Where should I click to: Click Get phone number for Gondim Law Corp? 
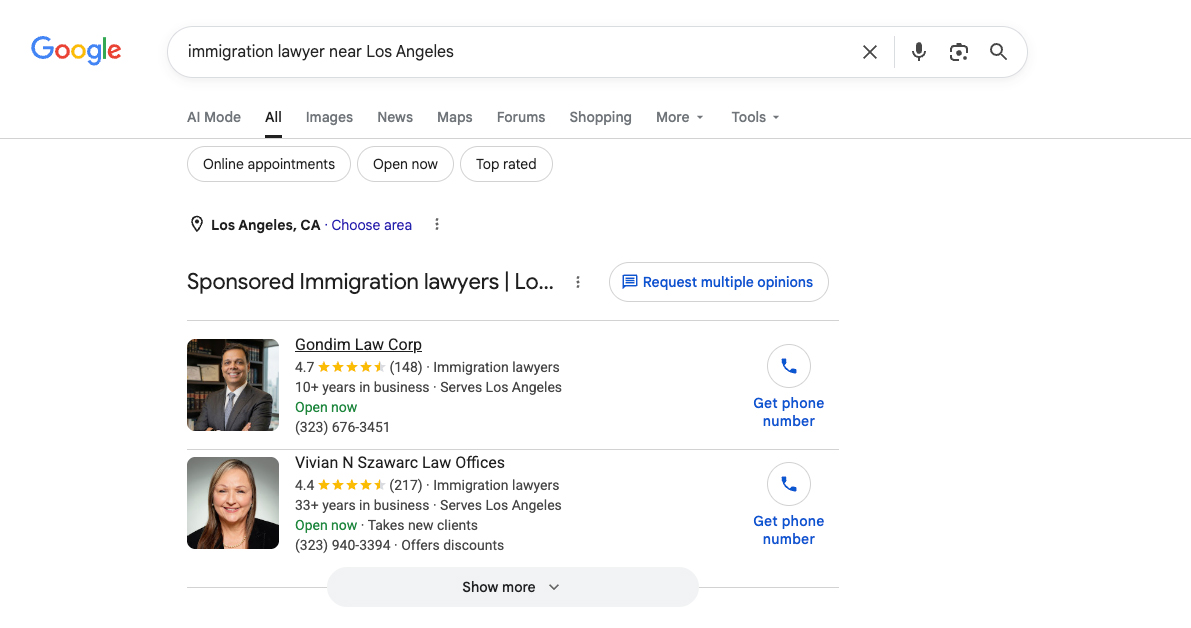[x=788, y=412]
